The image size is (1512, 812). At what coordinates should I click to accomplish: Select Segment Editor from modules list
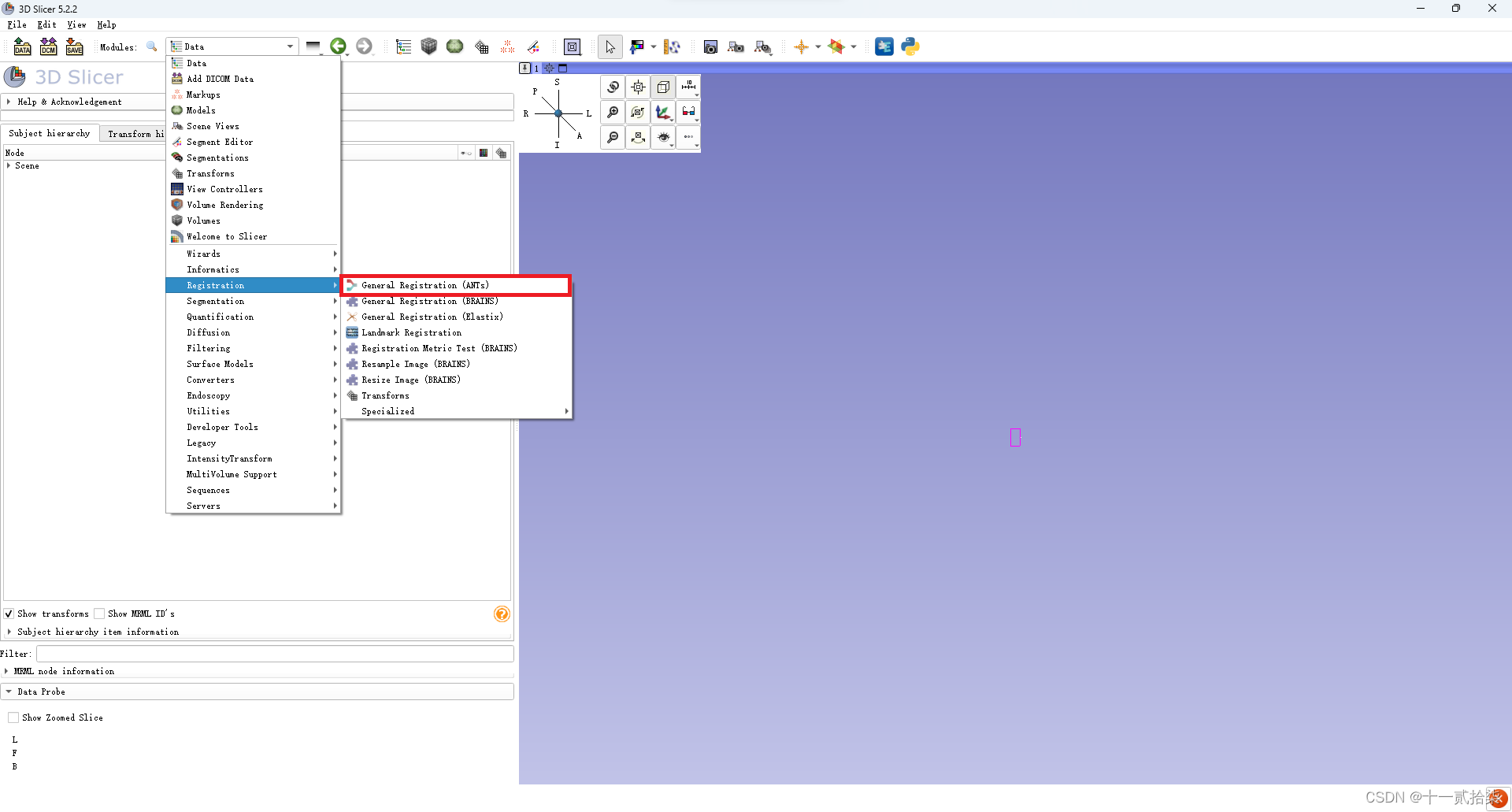pos(253,142)
